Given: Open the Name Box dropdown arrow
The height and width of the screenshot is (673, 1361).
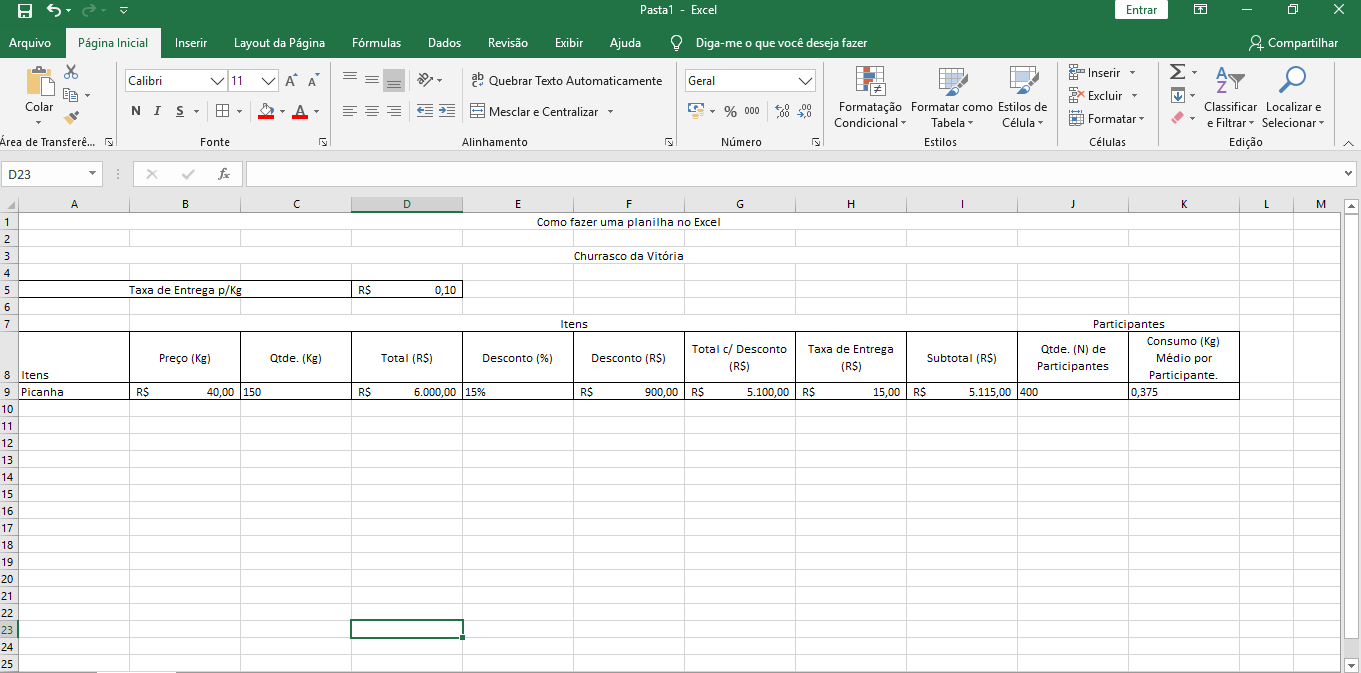Looking at the screenshot, I should pyautogui.click(x=93, y=174).
